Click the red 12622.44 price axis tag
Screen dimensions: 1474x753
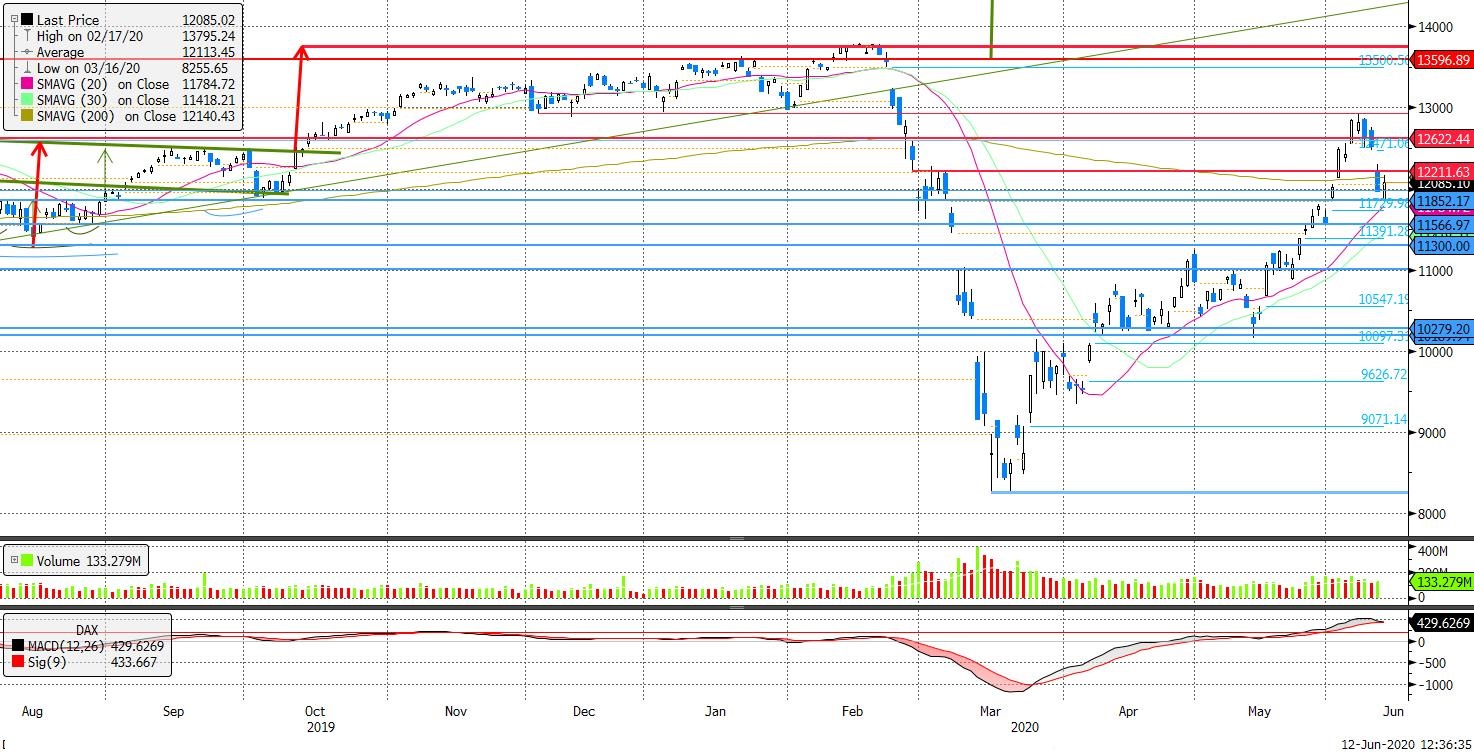pyautogui.click(x=1441, y=138)
